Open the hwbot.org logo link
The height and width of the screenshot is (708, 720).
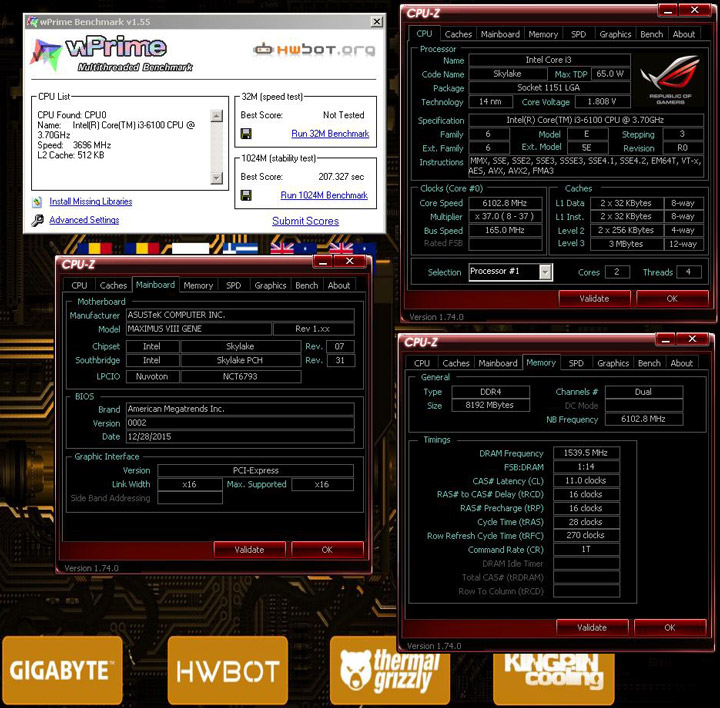click(x=314, y=49)
